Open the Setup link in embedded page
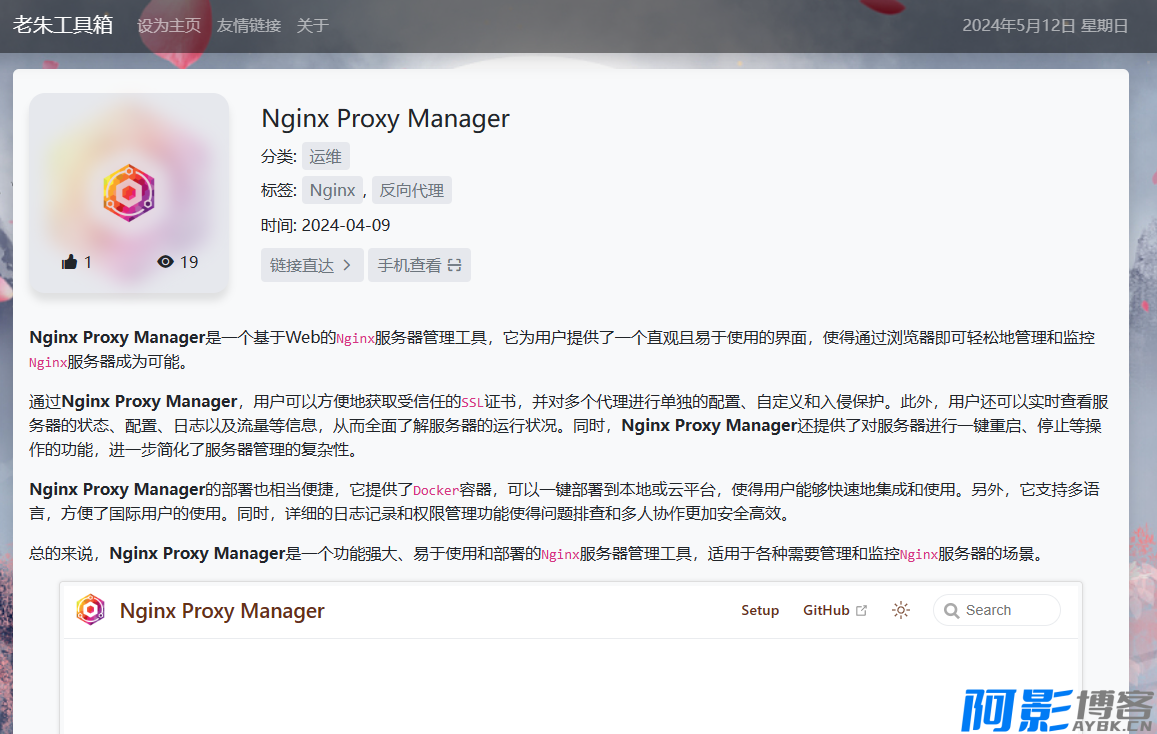1157x734 pixels. [760, 610]
